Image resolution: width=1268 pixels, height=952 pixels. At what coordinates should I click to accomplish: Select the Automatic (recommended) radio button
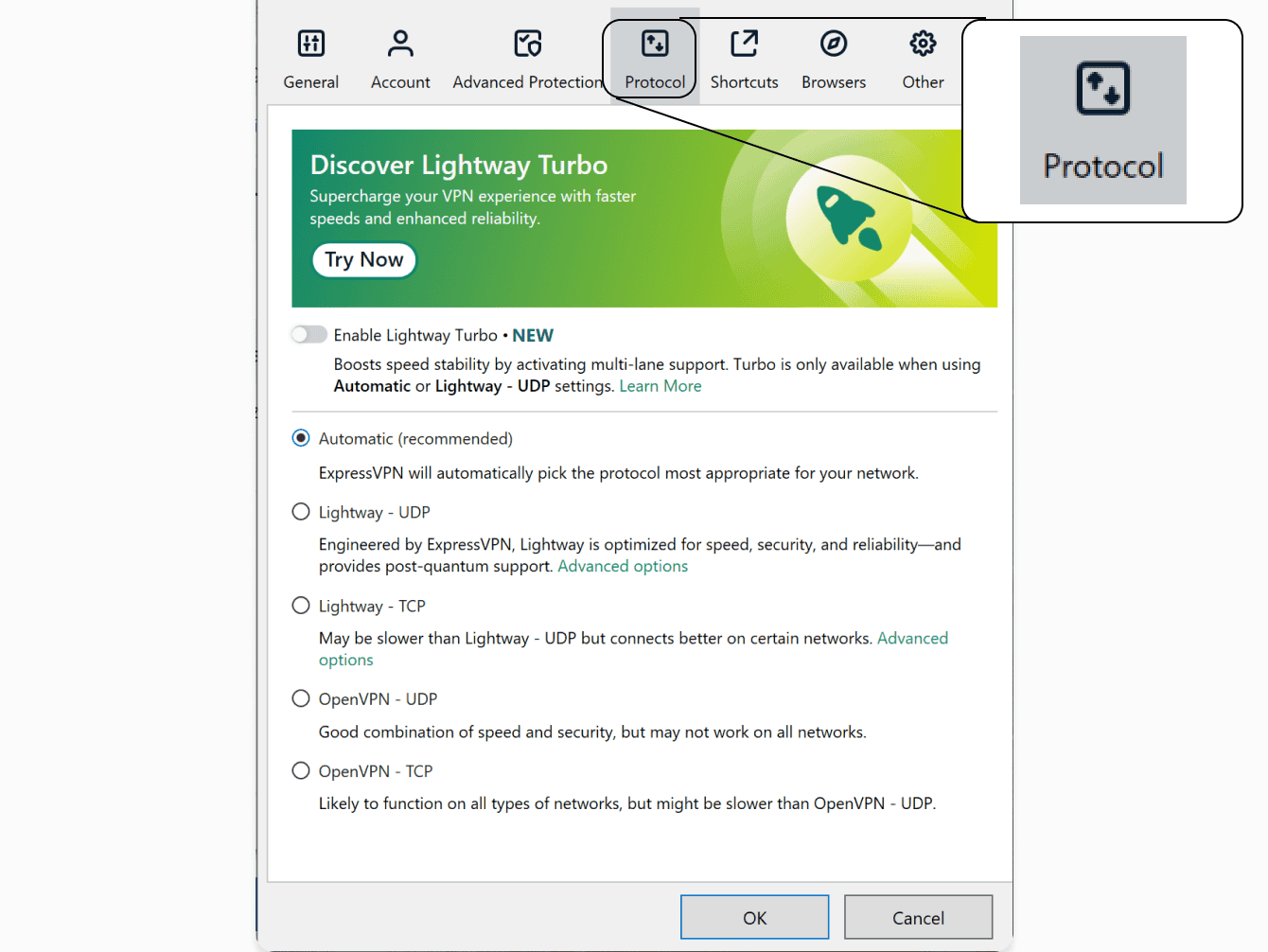(301, 438)
